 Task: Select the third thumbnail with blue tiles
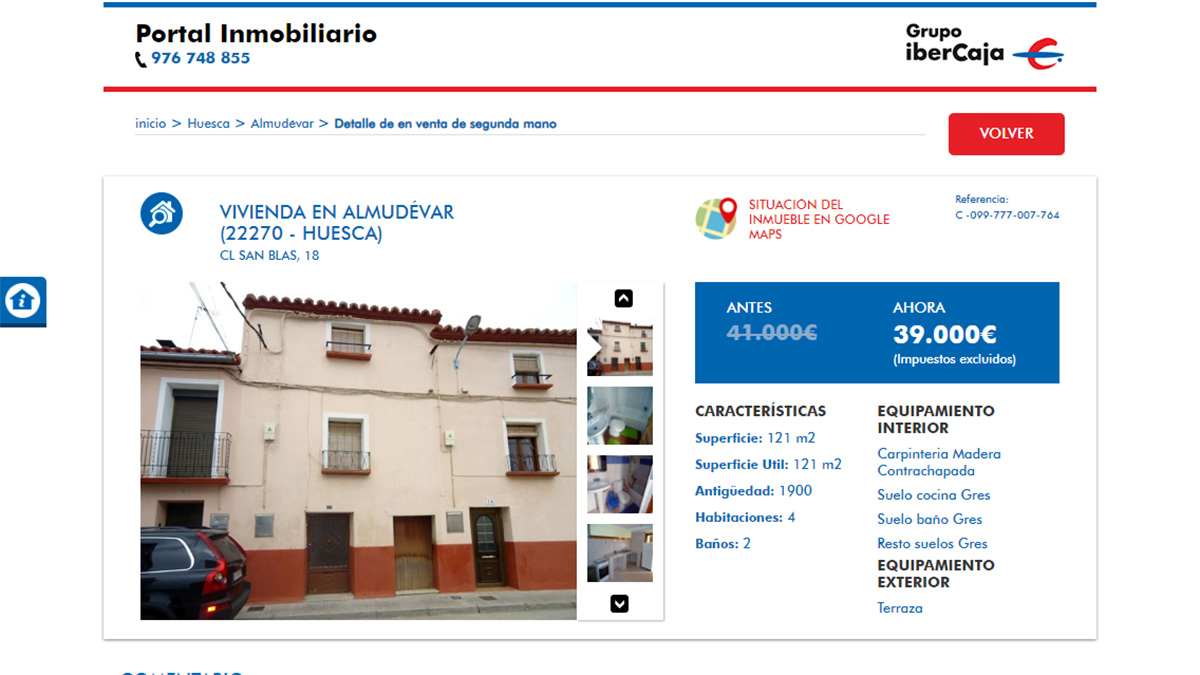click(619, 484)
